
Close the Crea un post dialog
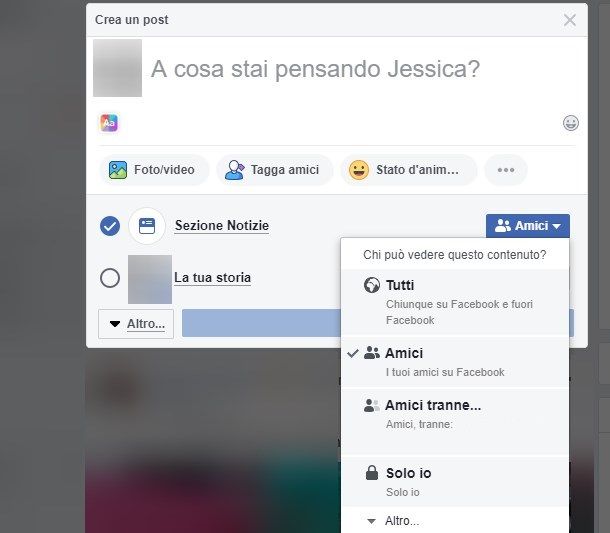570,20
